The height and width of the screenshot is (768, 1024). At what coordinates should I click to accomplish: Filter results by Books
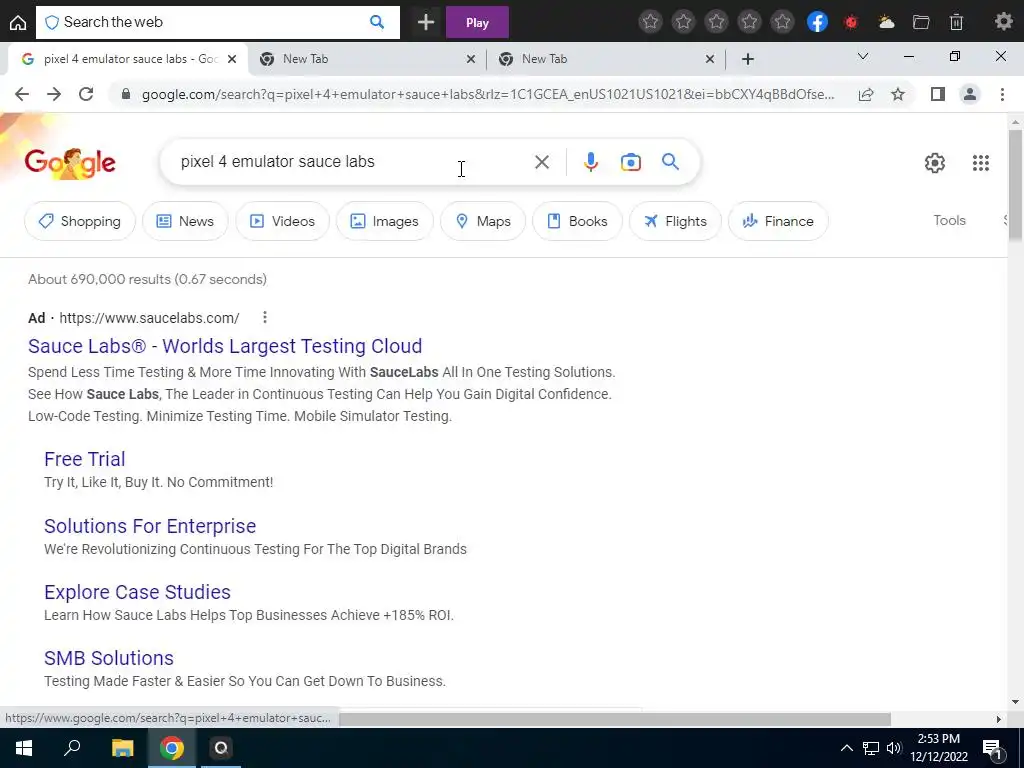click(x=577, y=221)
